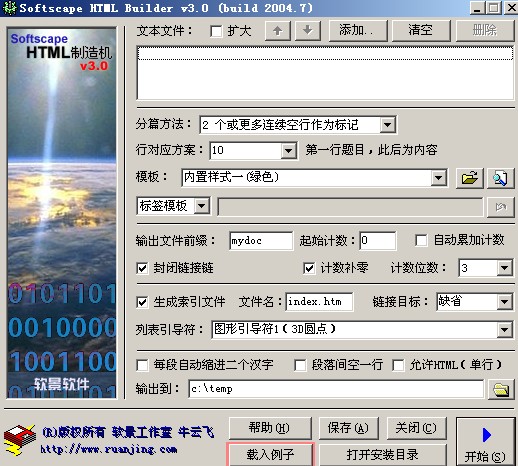
Task: Click the 版权所有 软景工作室 text
Action: coord(128,432)
